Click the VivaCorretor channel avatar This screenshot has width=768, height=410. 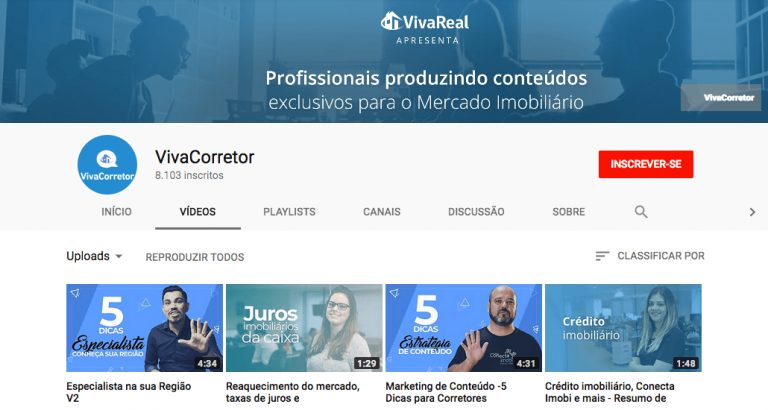107,165
